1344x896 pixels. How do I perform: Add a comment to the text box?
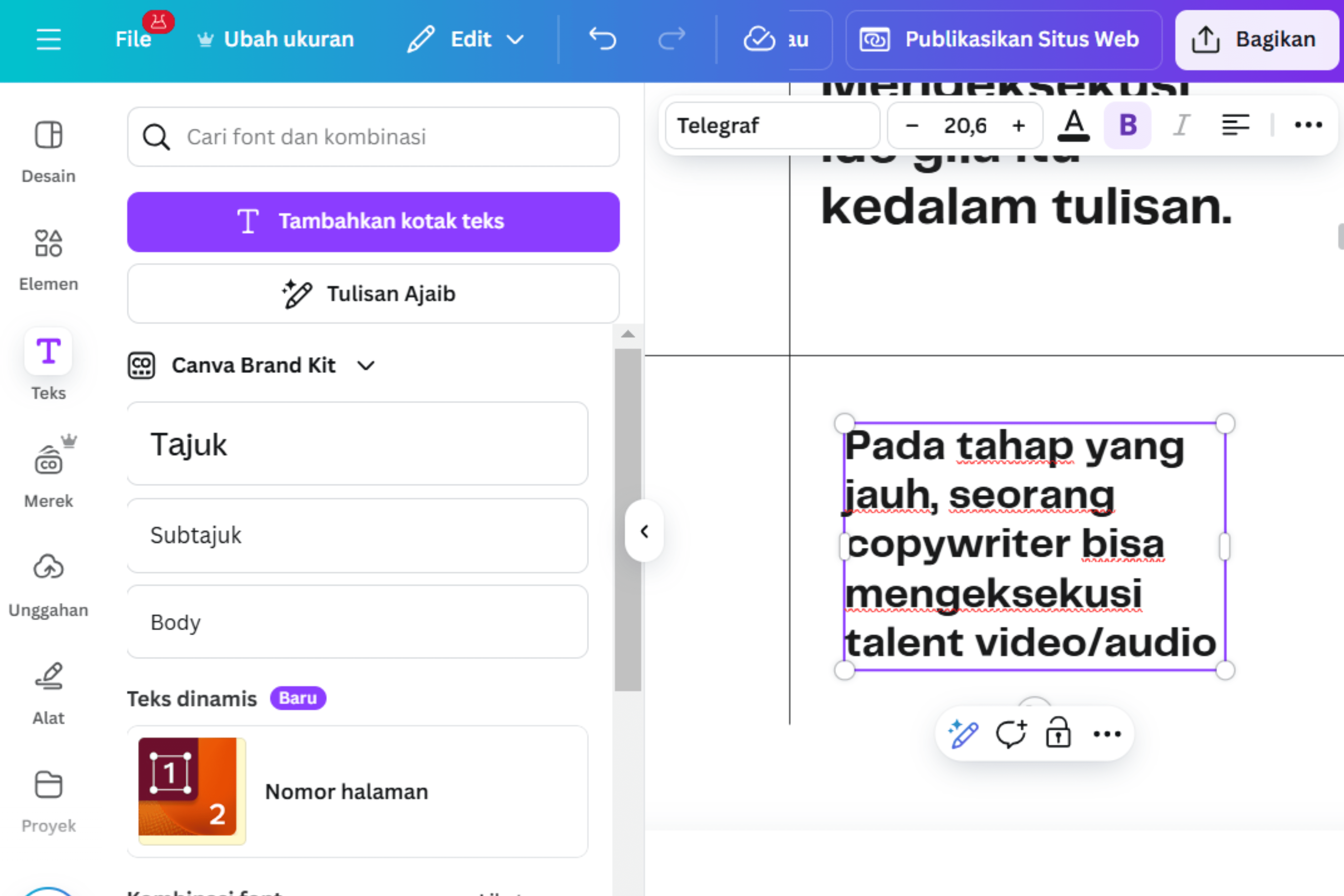[x=1011, y=734]
